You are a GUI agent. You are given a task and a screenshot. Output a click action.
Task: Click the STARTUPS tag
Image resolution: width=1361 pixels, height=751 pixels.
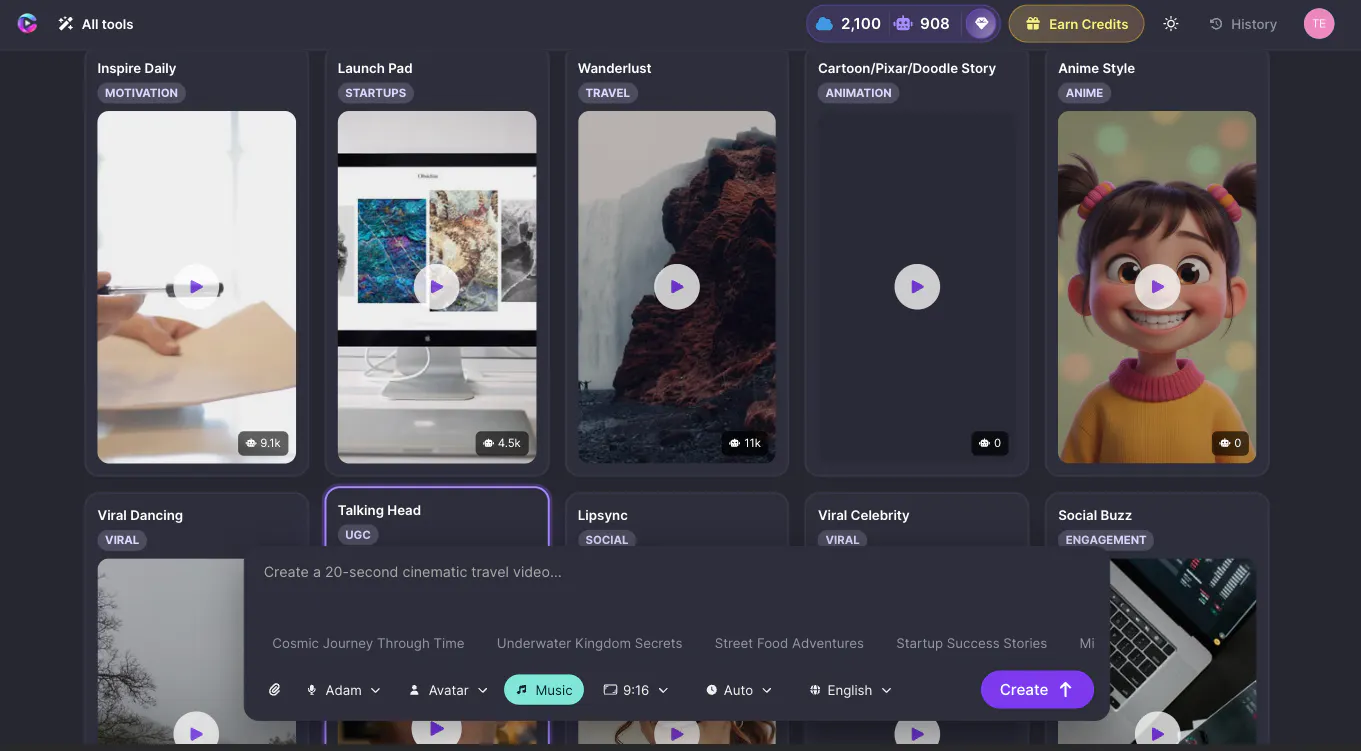pos(375,93)
